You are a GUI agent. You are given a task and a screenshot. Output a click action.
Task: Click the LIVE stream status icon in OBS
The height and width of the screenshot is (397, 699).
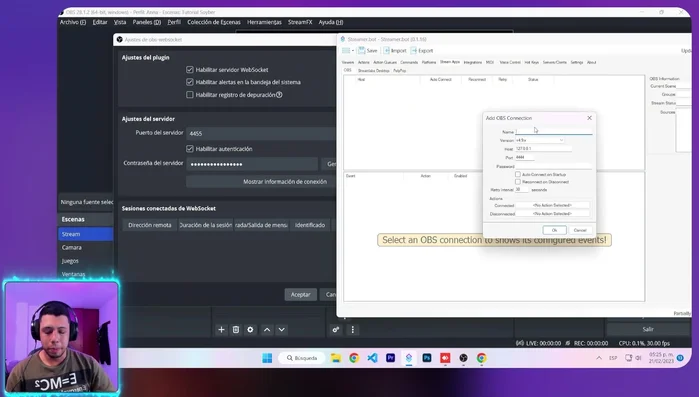point(520,343)
